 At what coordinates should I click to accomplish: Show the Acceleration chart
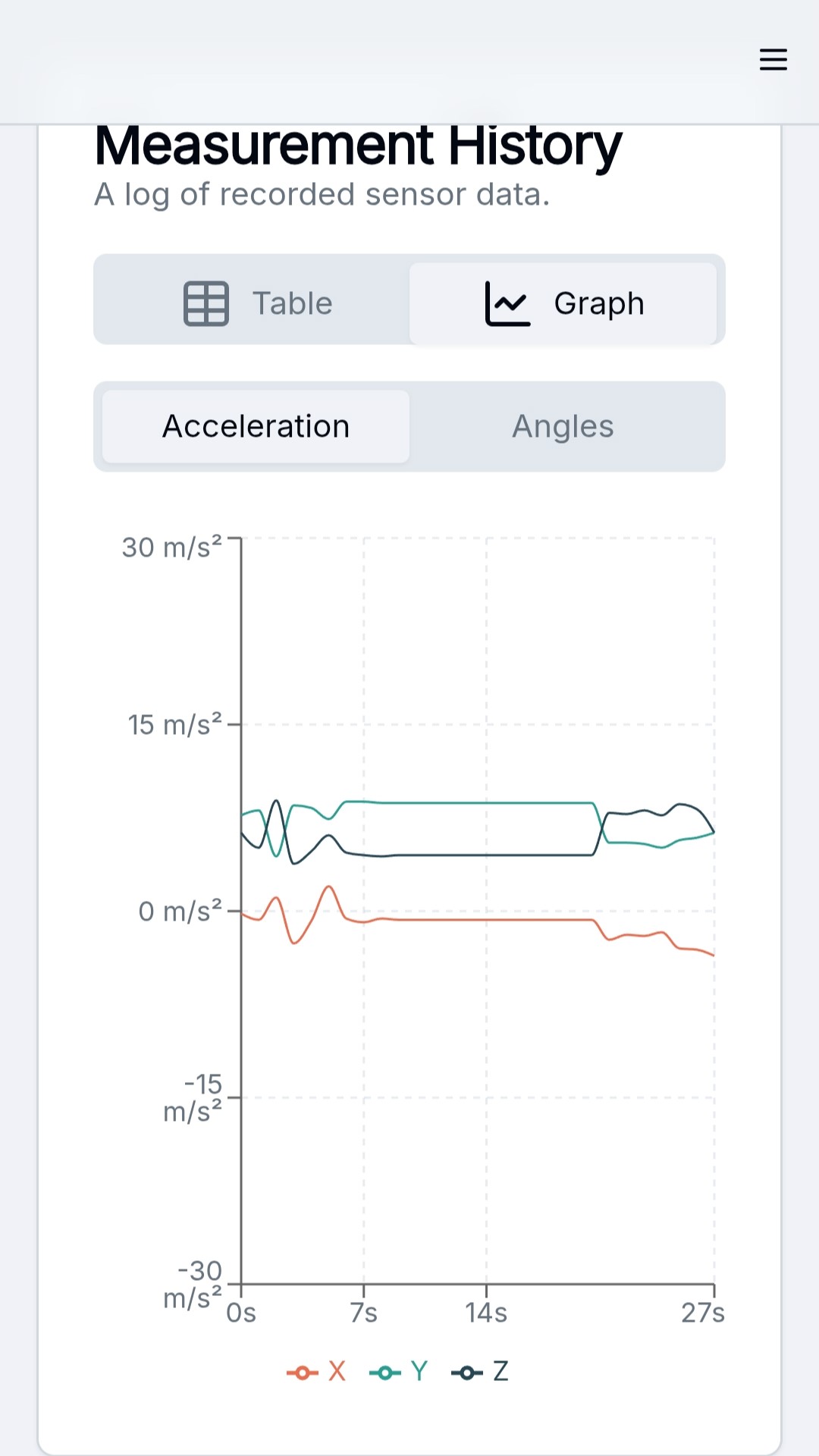point(256,426)
